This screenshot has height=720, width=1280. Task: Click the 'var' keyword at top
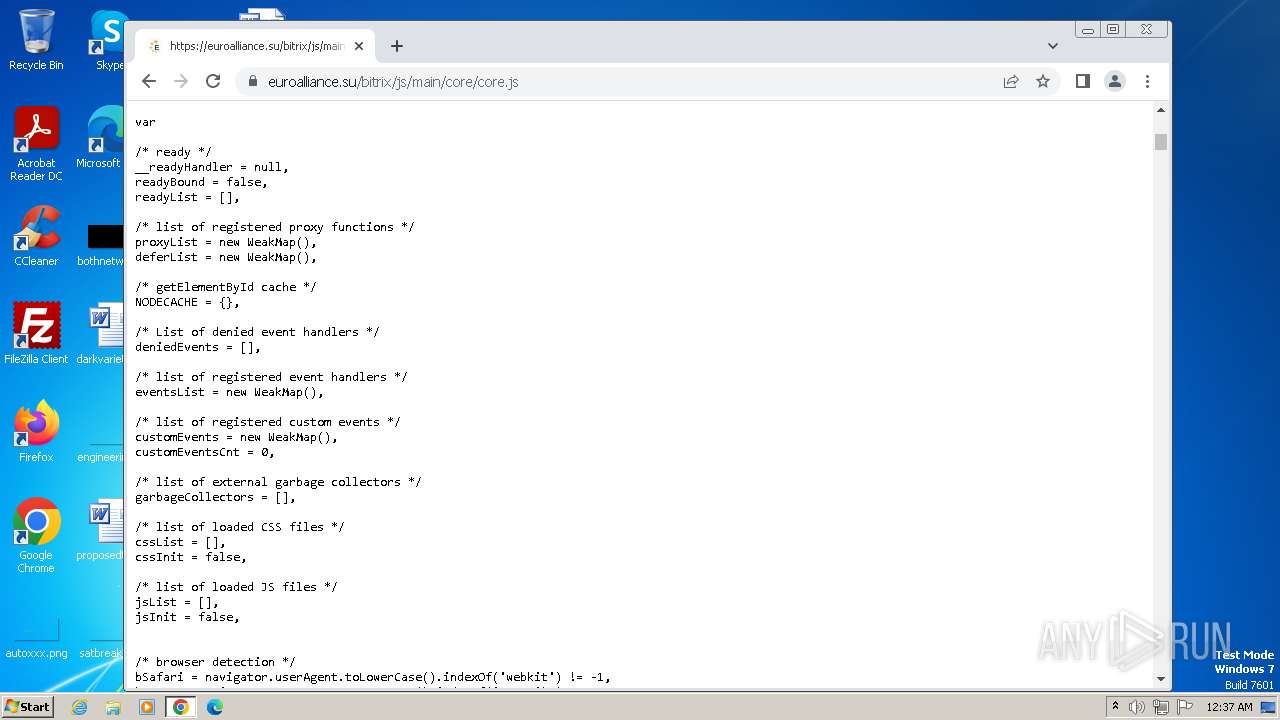pyautogui.click(x=145, y=122)
